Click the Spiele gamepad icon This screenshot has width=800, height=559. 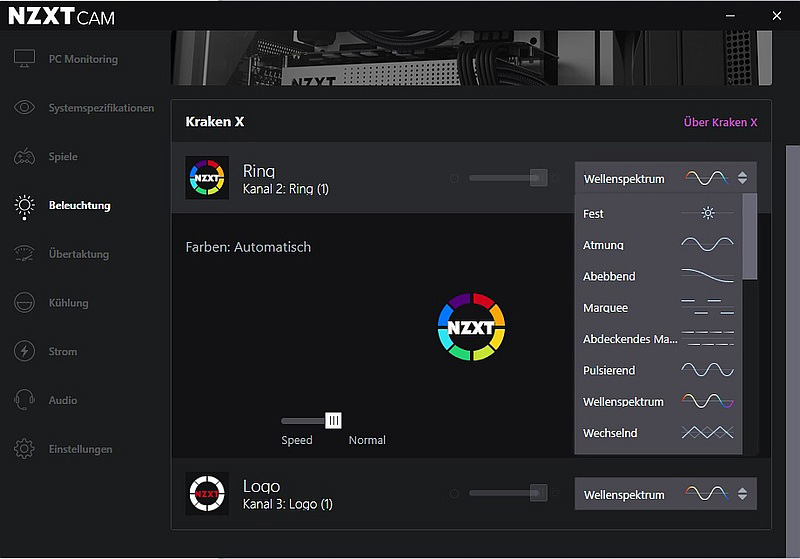(x=24, y=156)
